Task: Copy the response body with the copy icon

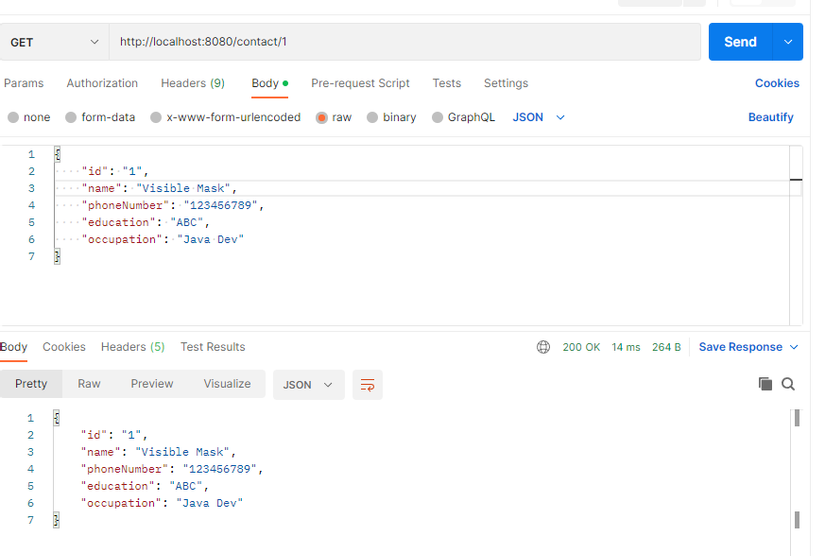Action: click(x=765, y=384)
